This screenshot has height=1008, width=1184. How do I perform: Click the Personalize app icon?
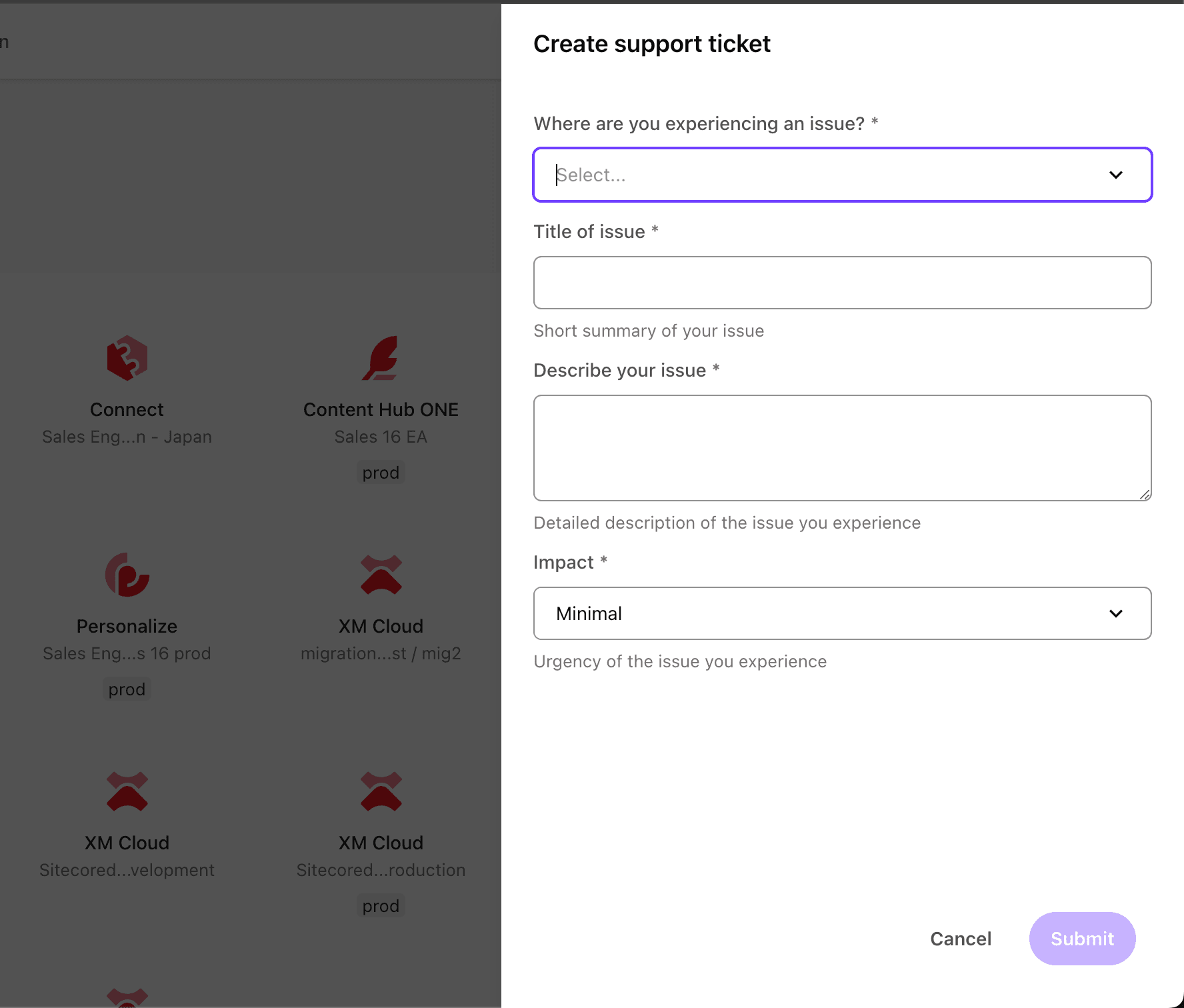(127, 575)
